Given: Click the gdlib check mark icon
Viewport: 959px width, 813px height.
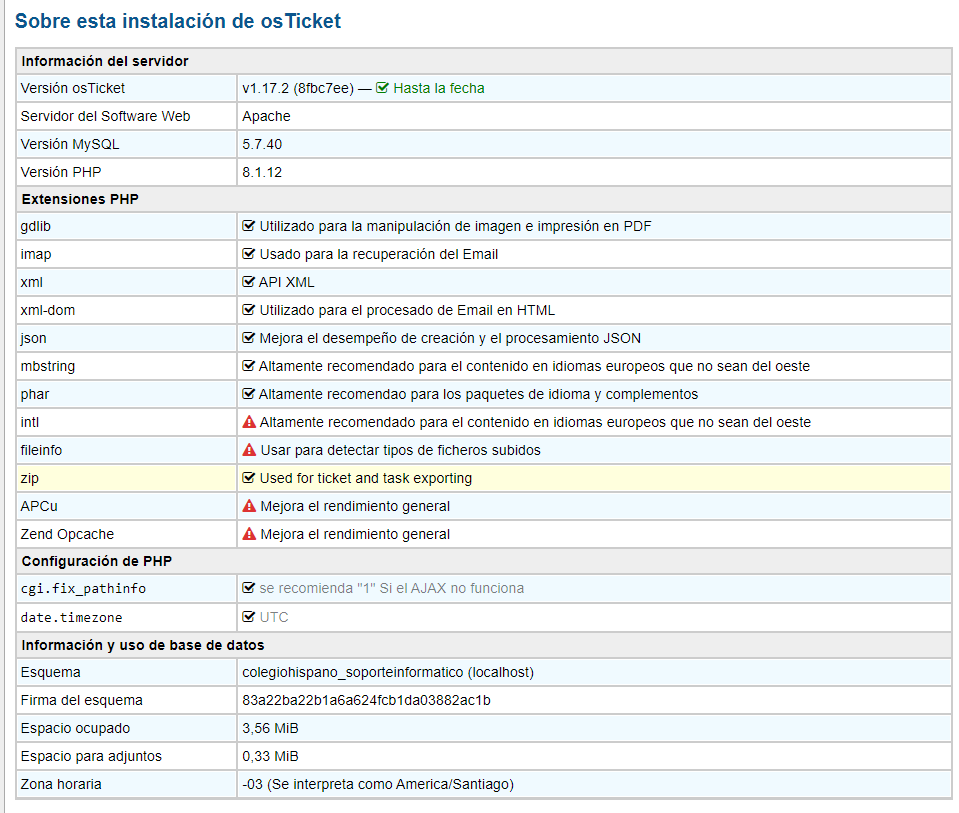Looking at the screenshot, I should pos(249,226).
